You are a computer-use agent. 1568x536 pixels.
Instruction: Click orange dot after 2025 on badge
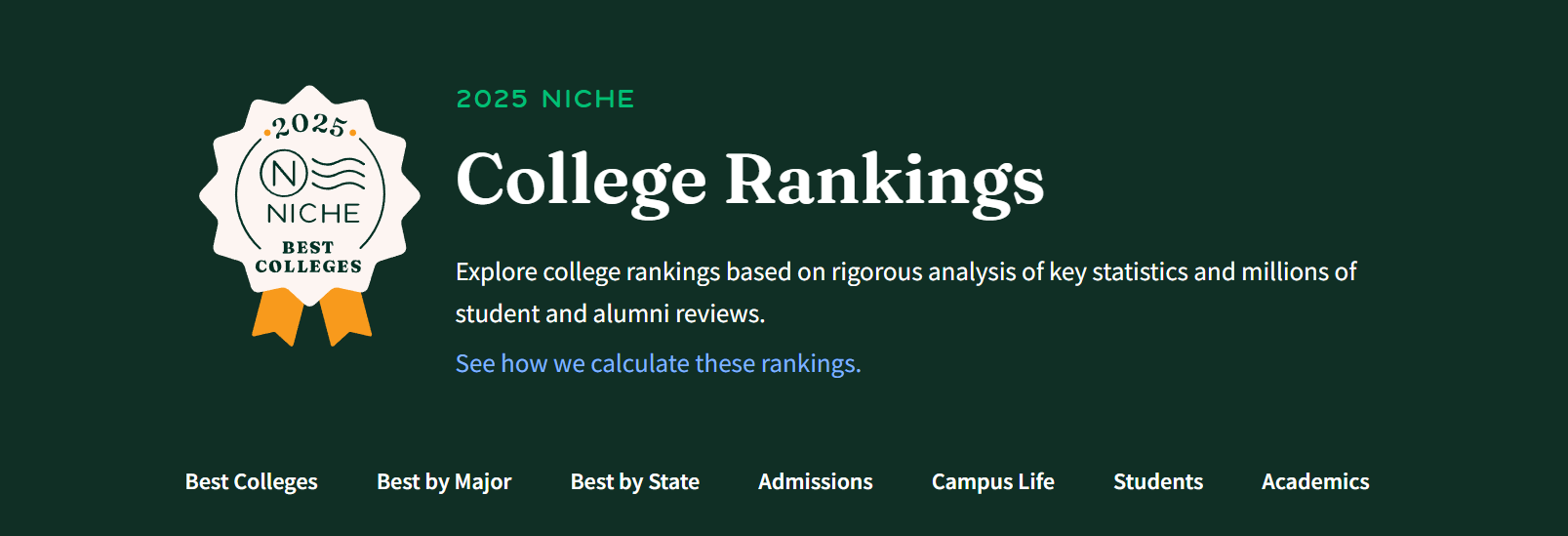(x=352, y=132)
